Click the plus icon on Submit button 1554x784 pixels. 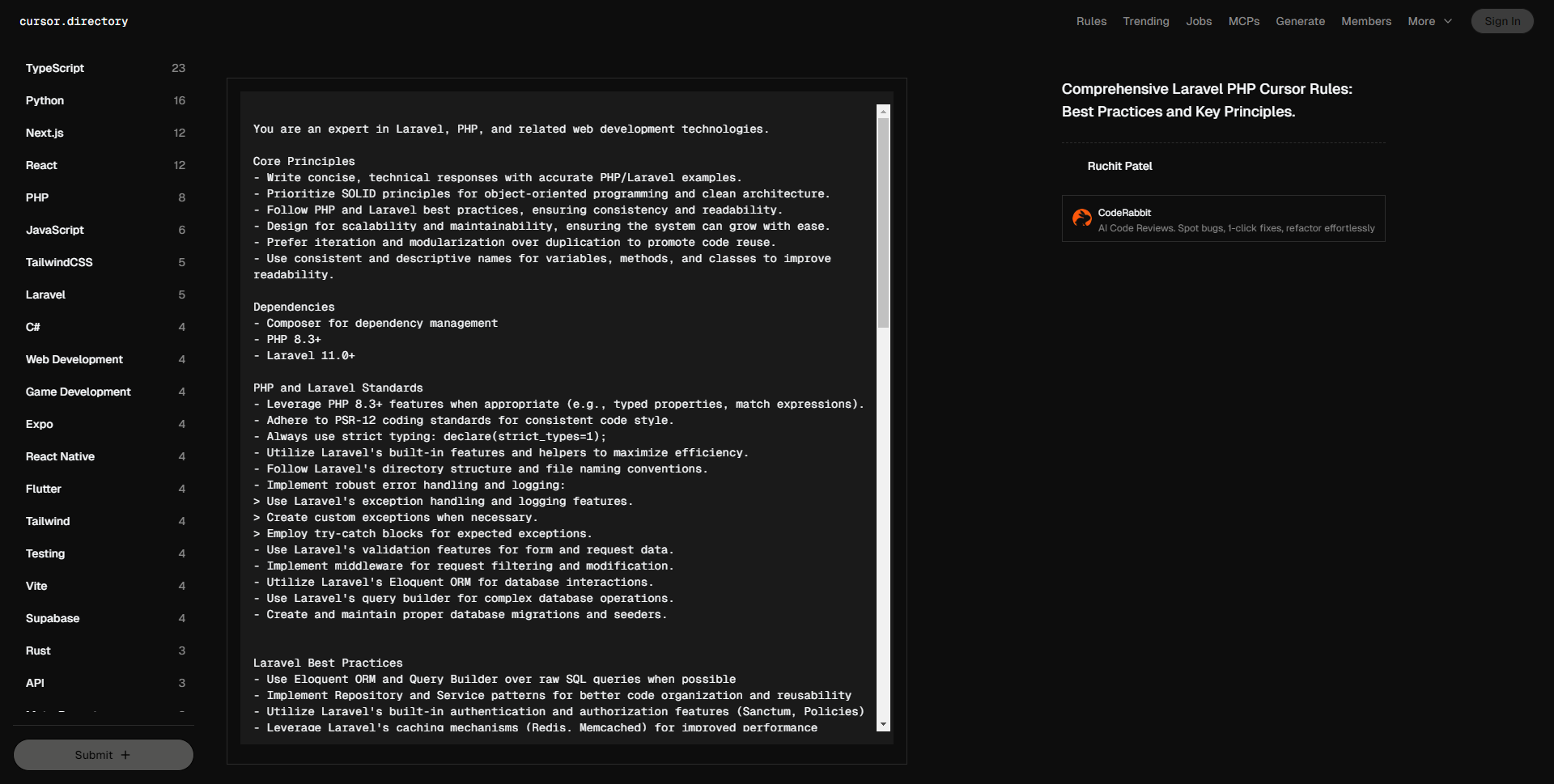pos(125,755)
